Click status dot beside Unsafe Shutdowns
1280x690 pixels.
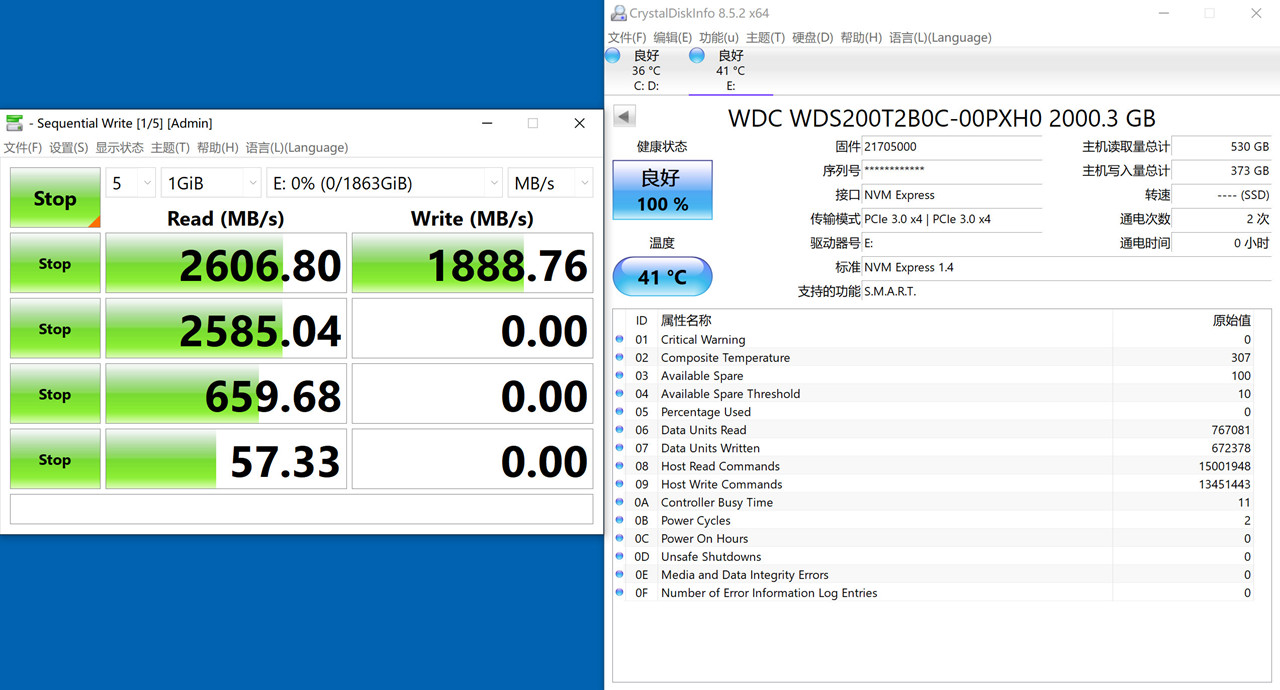tap(620, 557)
